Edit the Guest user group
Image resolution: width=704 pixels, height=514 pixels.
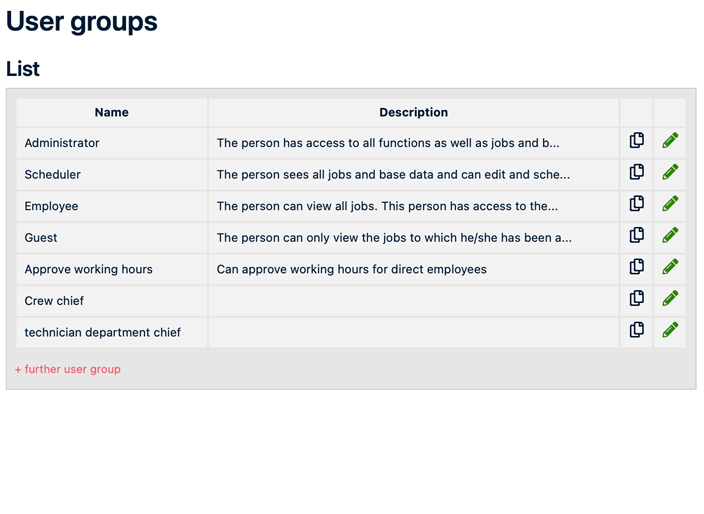670,236
